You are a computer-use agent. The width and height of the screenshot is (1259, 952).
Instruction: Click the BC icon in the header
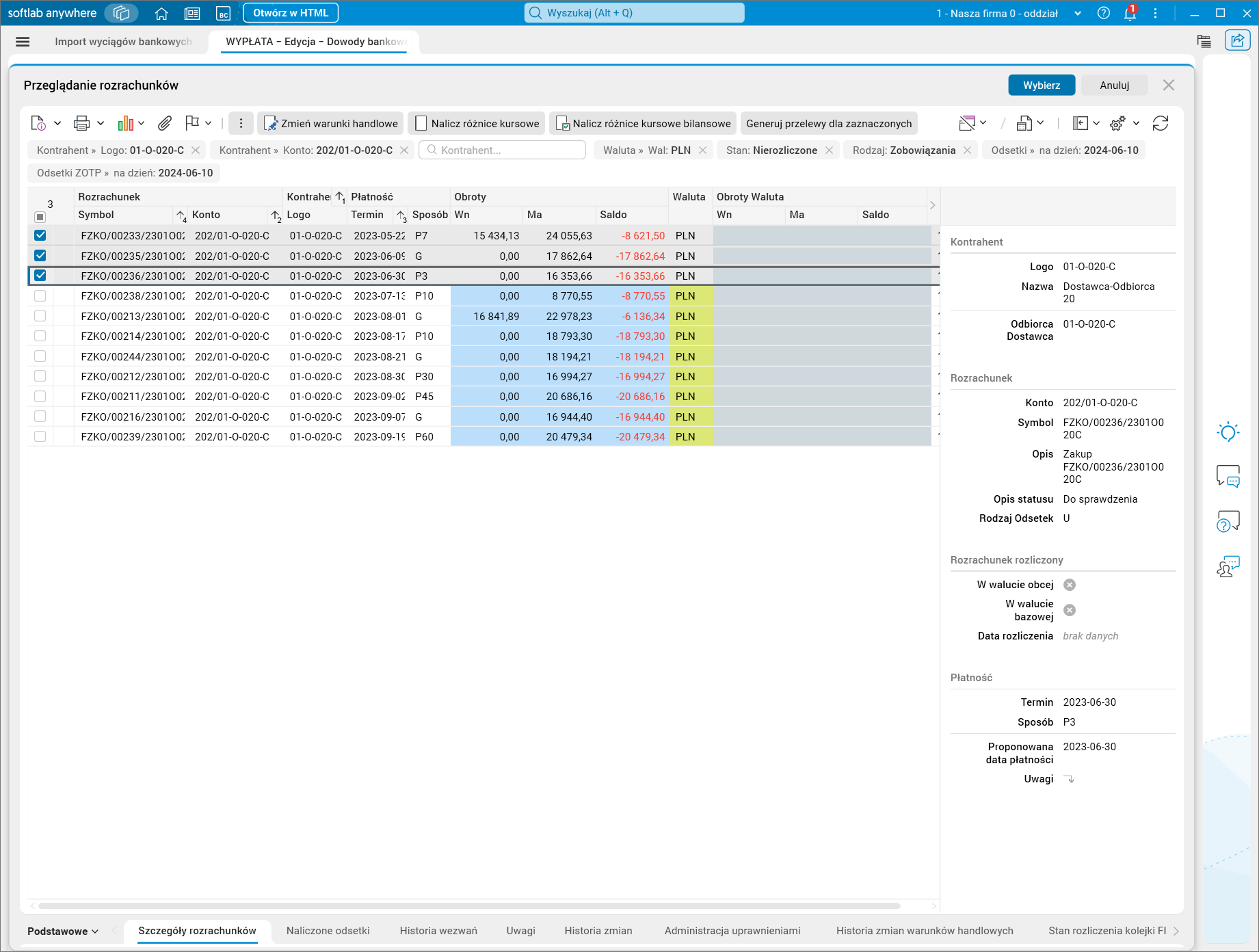tap(223, 13)
